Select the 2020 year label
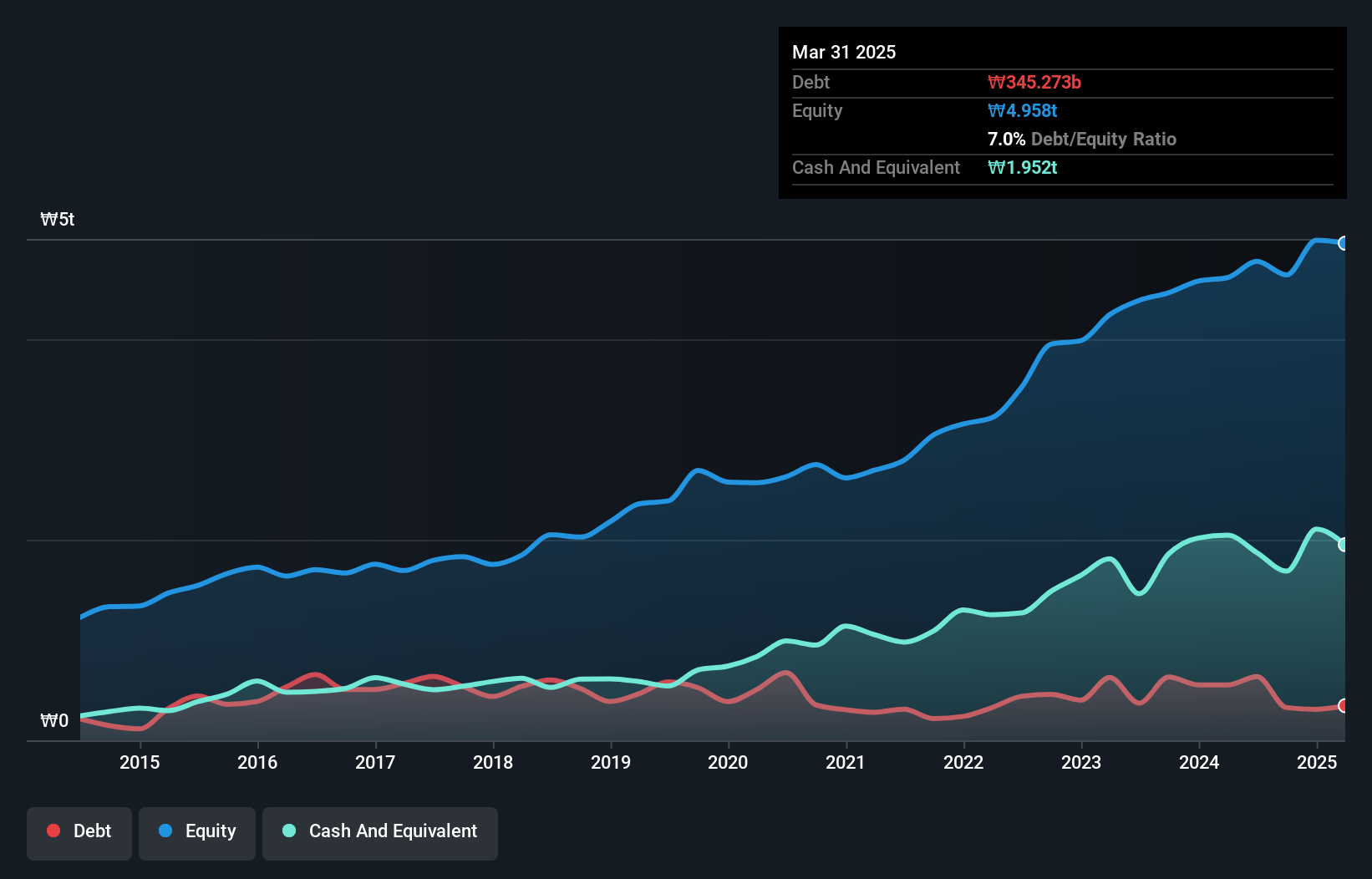The height and width of the screenshot is (879, 1372). (728, 762)
